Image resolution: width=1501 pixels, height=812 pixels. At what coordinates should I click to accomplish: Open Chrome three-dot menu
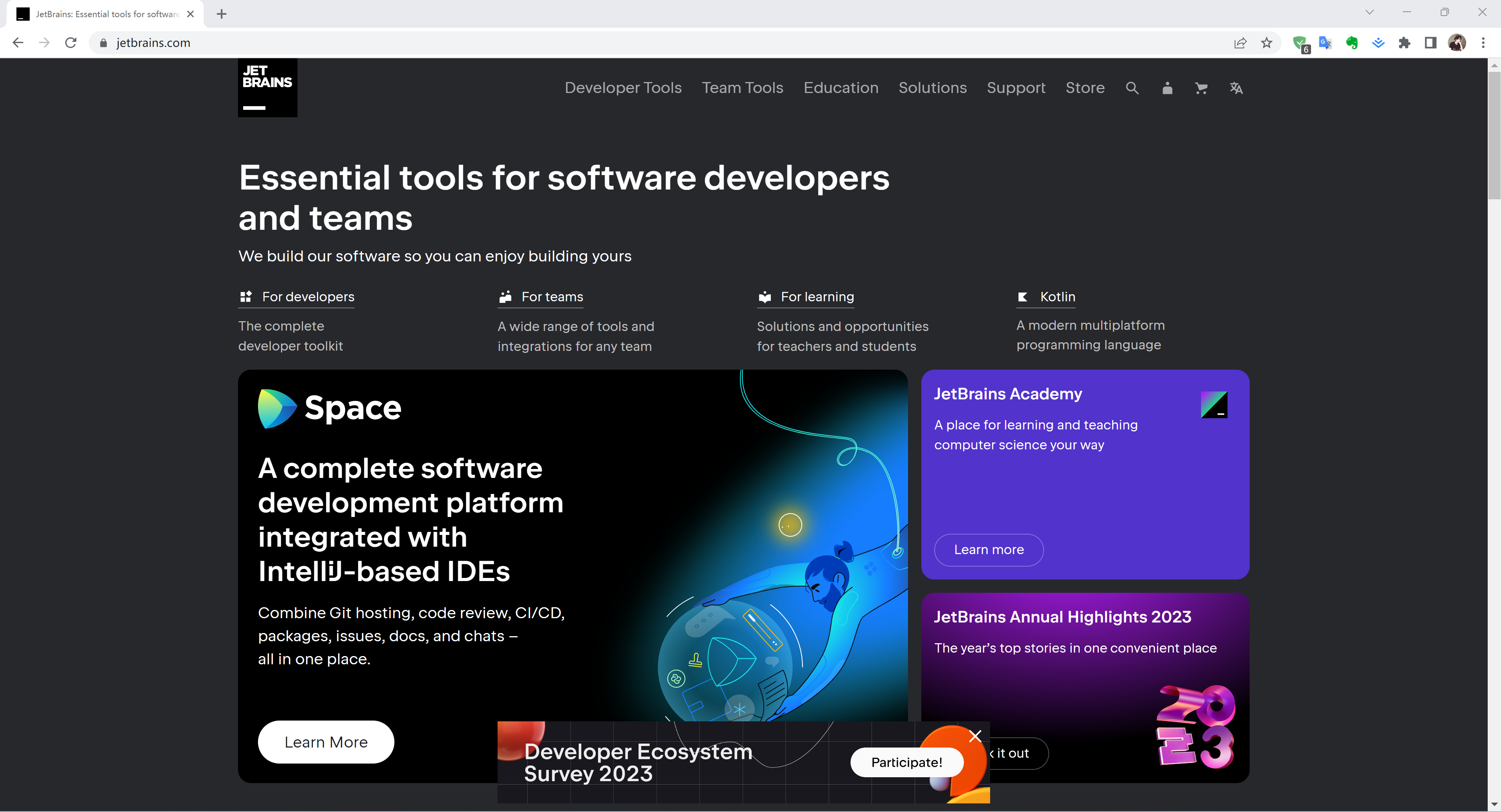tap(1483, 43)
